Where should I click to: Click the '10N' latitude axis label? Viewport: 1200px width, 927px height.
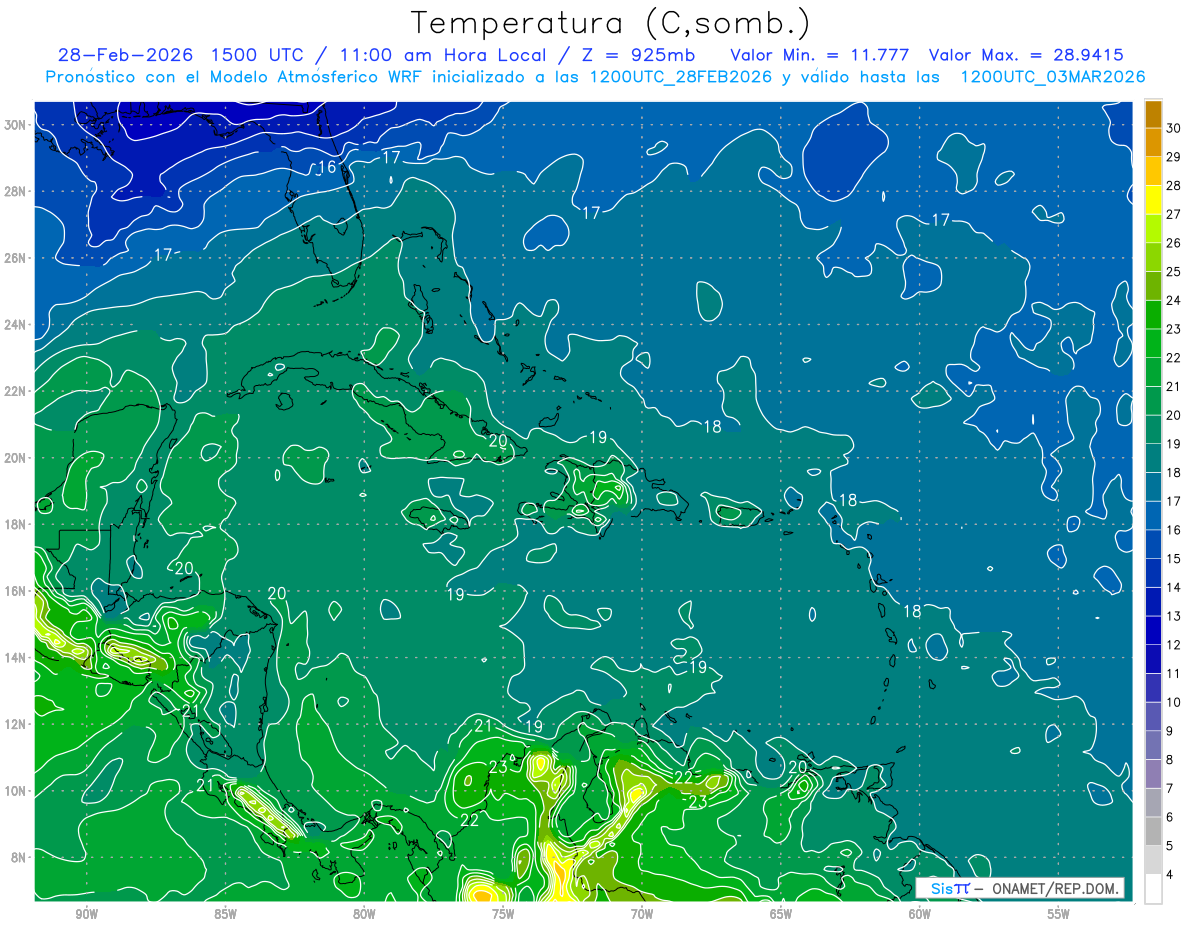[x=16, y=791]
